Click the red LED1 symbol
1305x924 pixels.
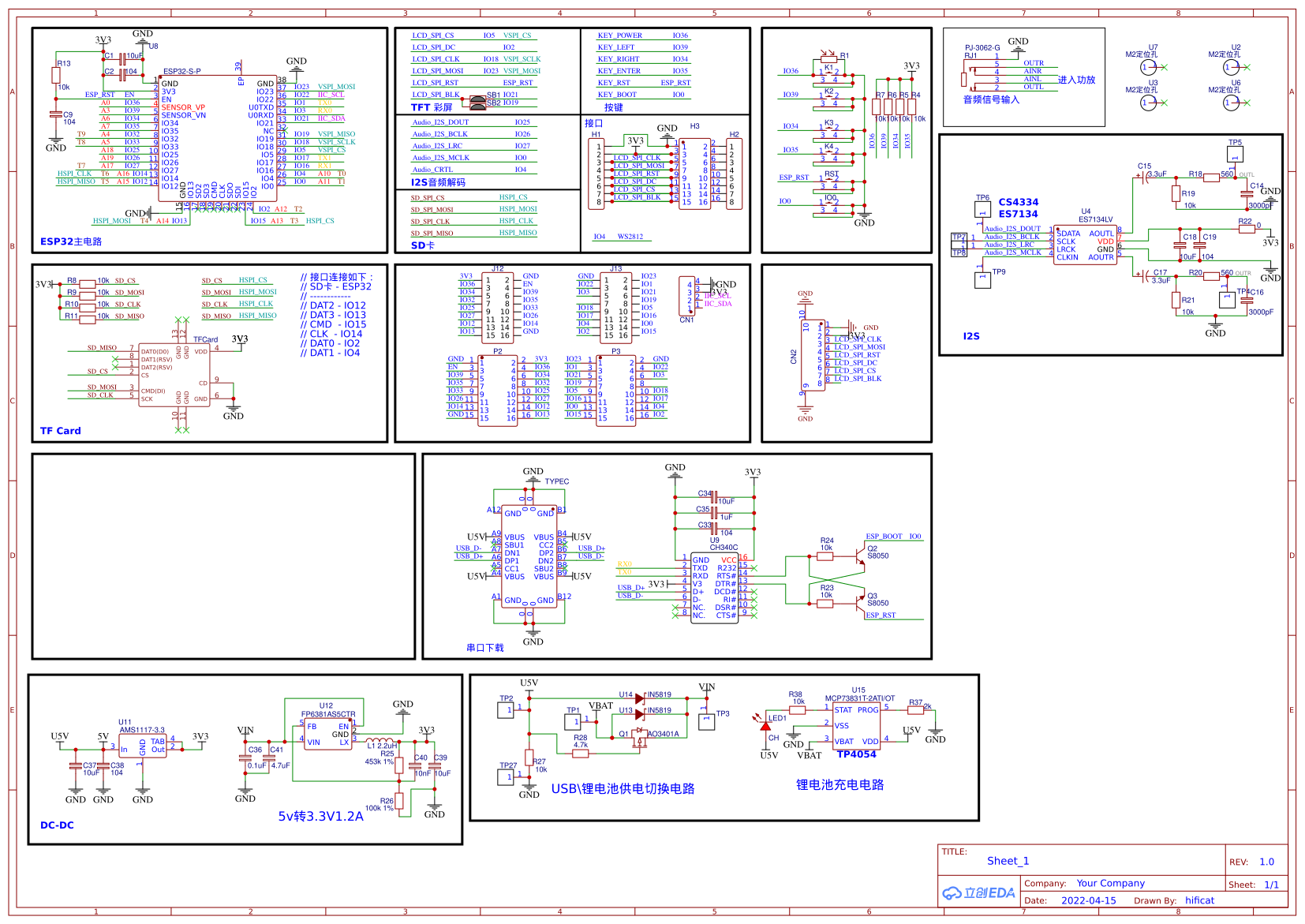click(x=764, y=724)
